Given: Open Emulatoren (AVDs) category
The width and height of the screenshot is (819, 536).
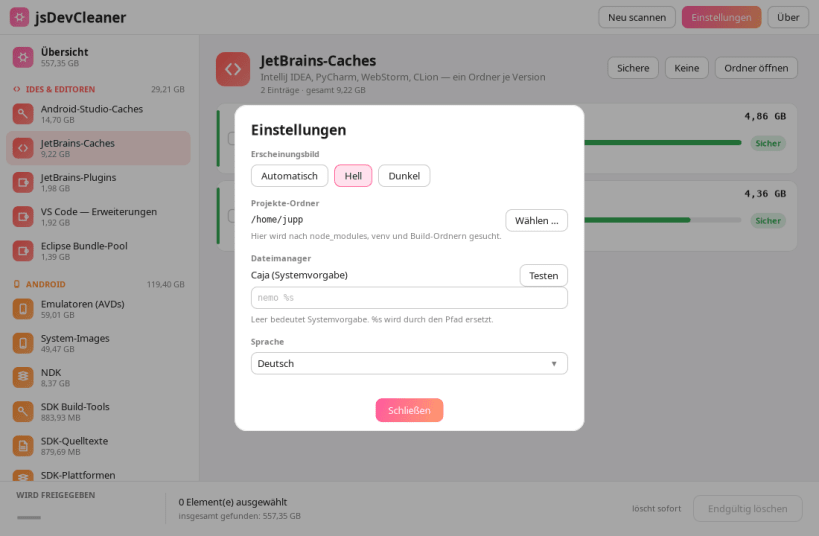Looking at the screenshot, I should click(98, 309).
